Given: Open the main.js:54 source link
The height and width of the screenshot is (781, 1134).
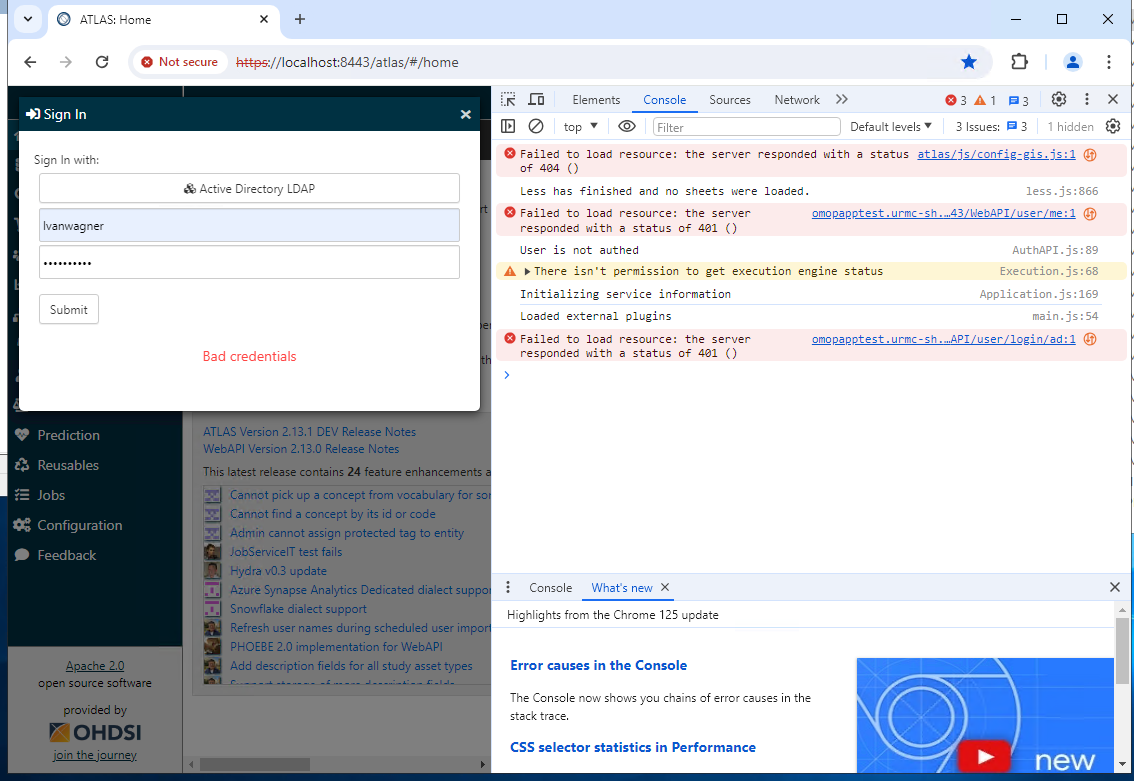Looking at the screenshot, I should tap(1065, 316).
